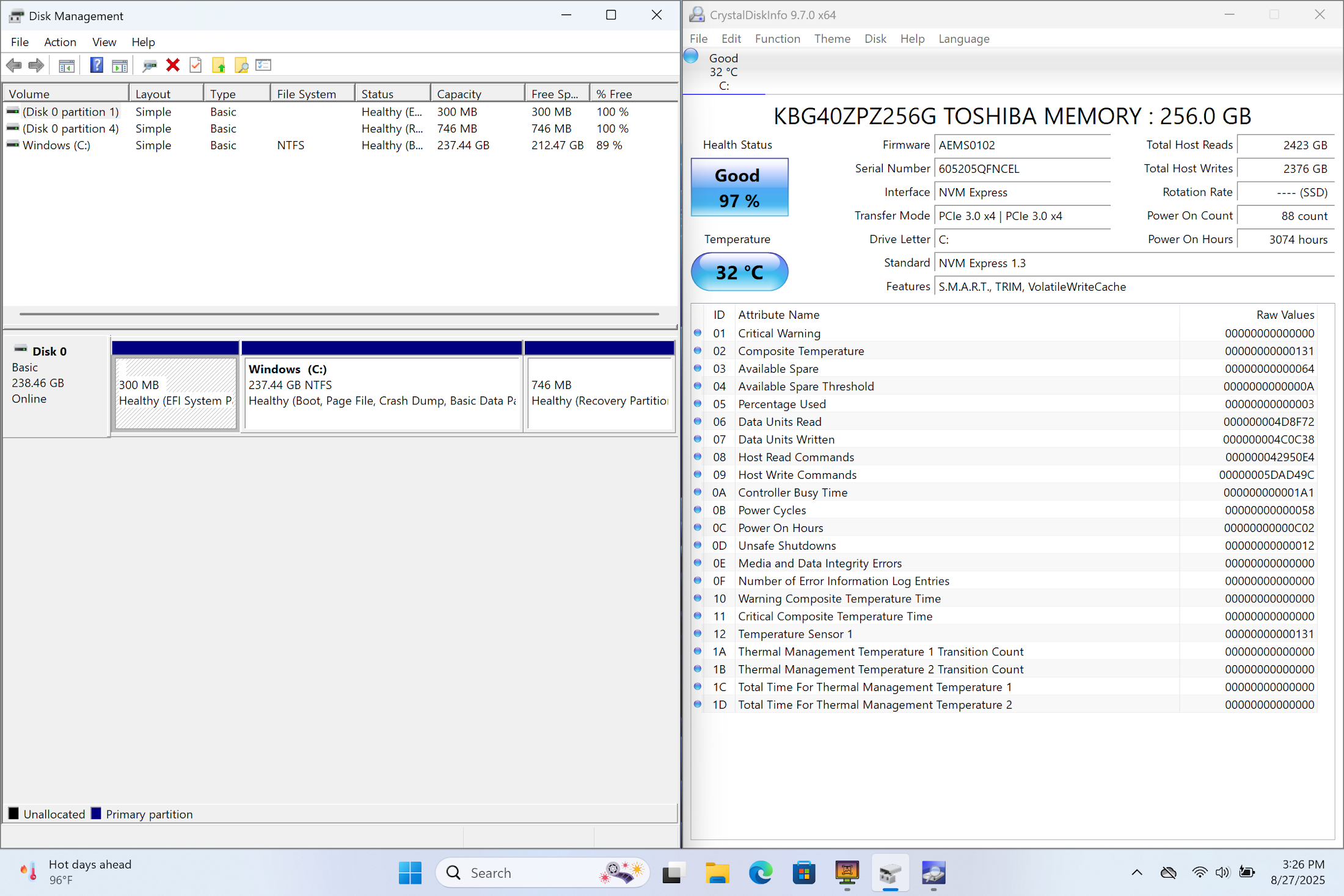
Task: Open CrystalDiskInfo Language menu
Action: point(963,38)
